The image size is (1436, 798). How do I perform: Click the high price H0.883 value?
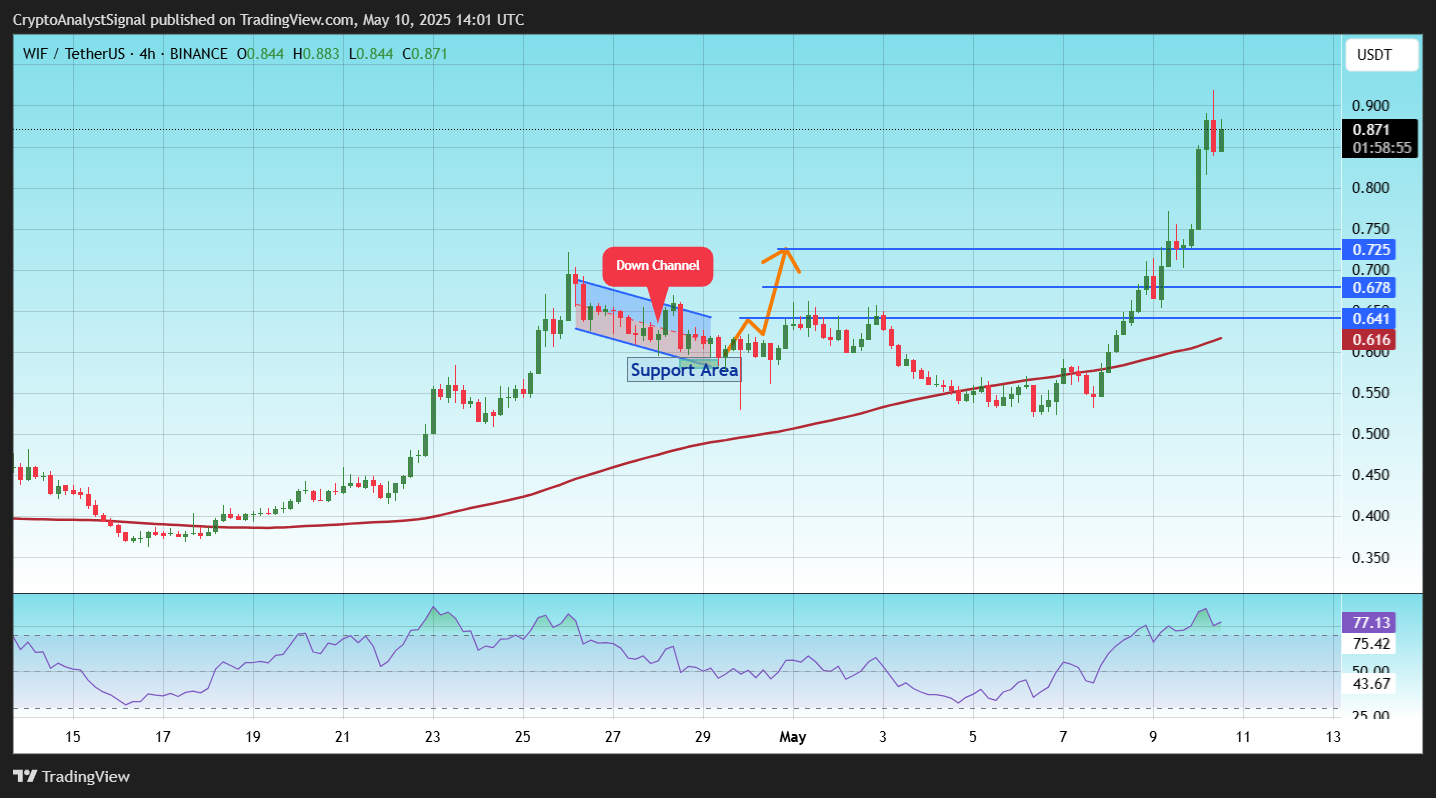pos(314,53)
